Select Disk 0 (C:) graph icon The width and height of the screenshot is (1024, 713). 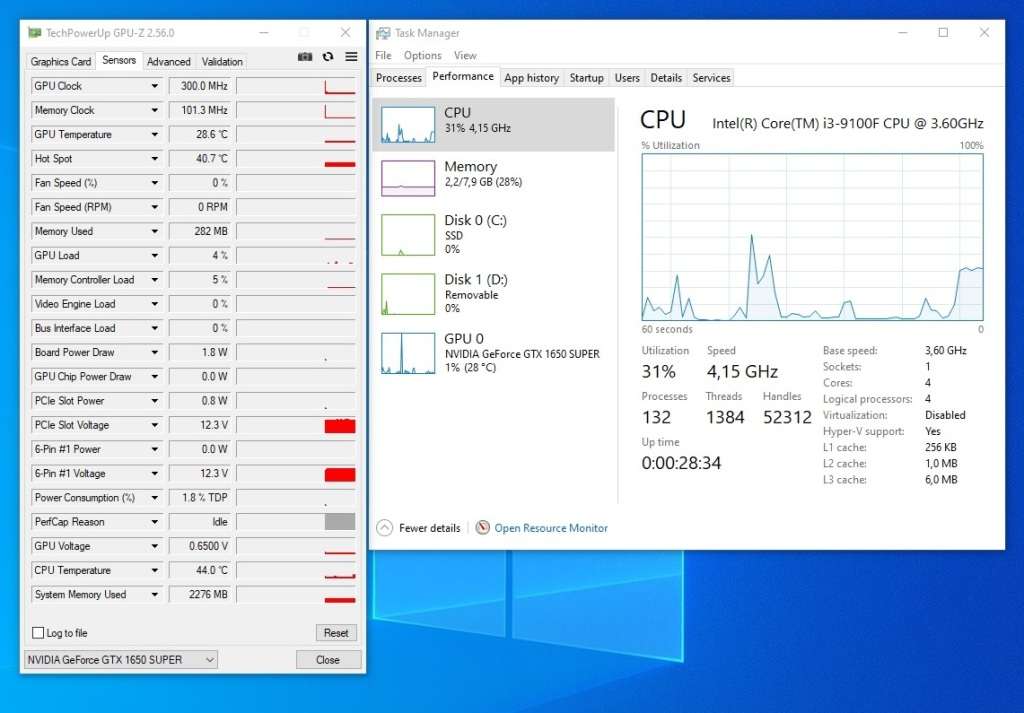pyautogui.click(x=408, y=235)
